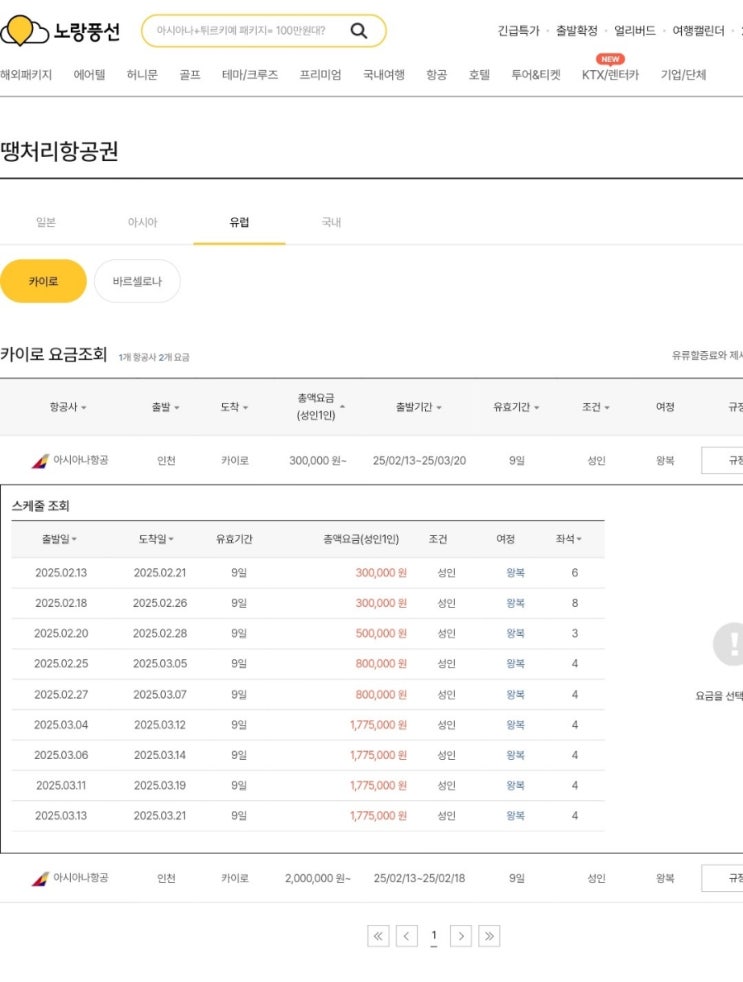Open the 에어텔 menu
This screenshot has width=743, height=982.
(89, 75)
